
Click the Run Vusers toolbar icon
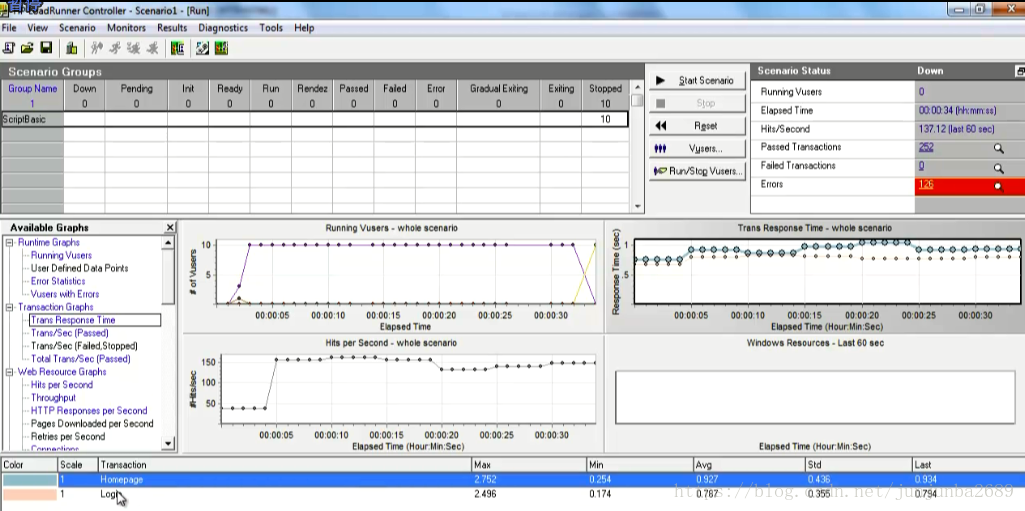(x=115, y=48)
